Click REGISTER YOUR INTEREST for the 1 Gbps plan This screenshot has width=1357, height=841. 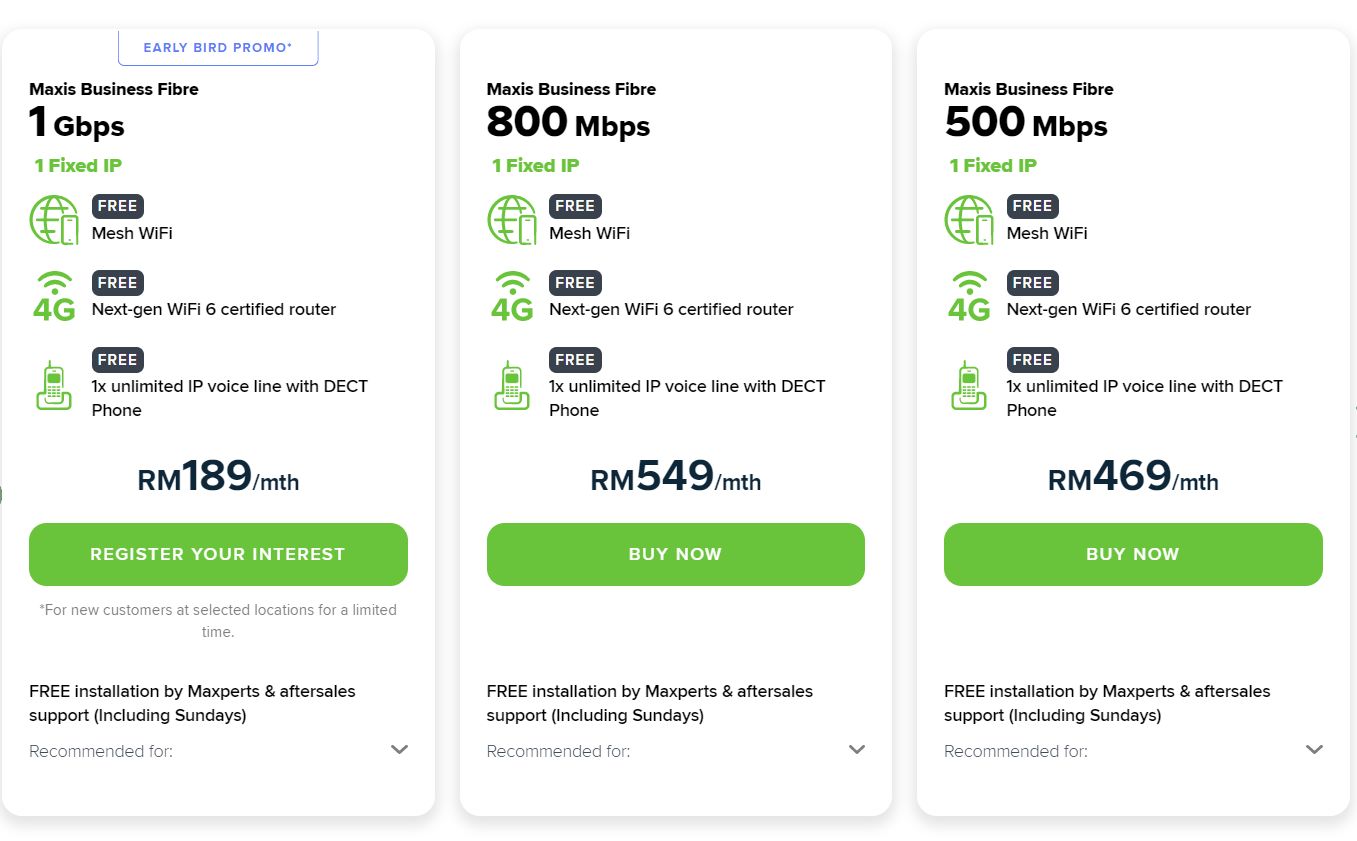point(218,554)
